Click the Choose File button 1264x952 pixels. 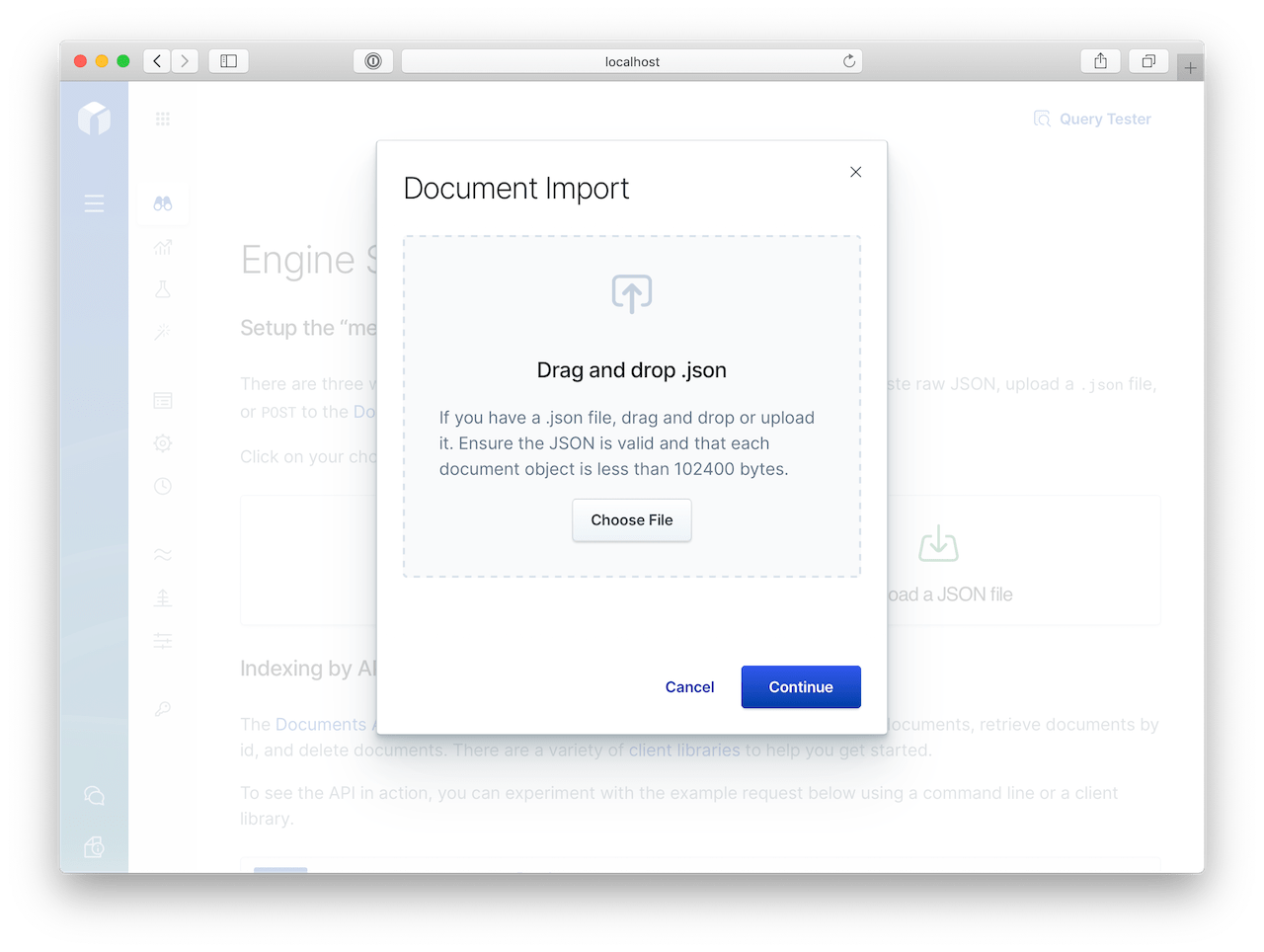click(632, 520)
